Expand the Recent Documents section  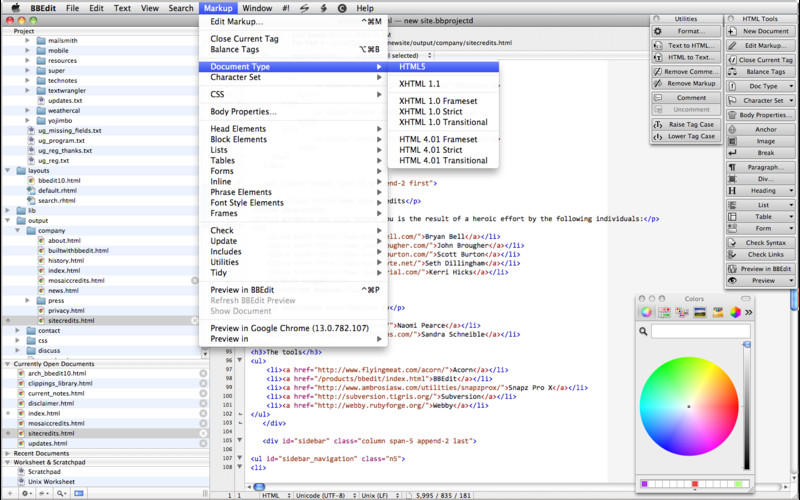[8, 453]
